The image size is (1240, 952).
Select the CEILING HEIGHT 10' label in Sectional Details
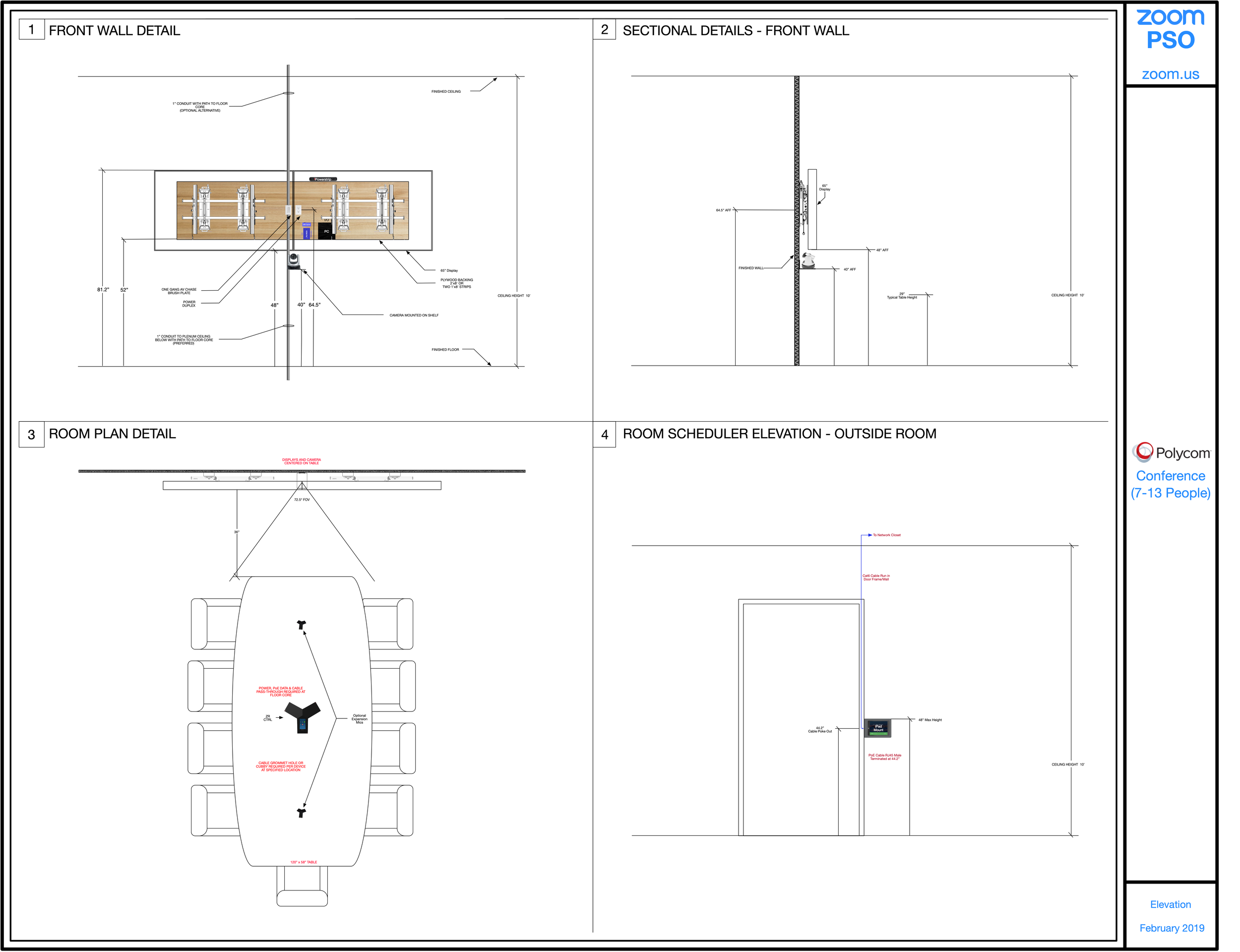[x=1067, y=295]
